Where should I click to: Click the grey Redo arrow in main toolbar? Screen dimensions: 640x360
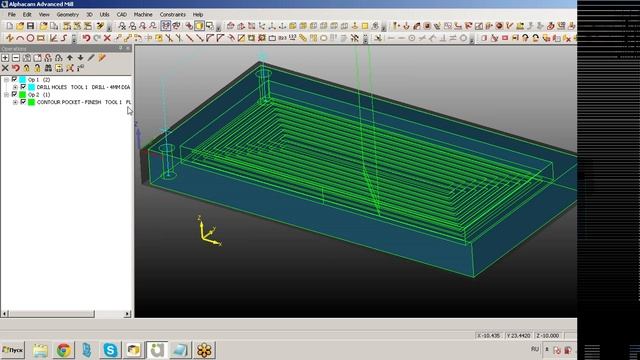(x=97, y=38)
